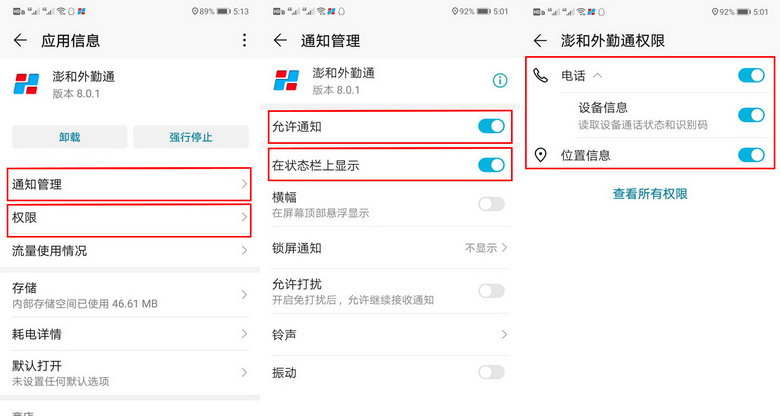Go back from 应用信息 screen
The image size is (780, 416).
(20, 40)
